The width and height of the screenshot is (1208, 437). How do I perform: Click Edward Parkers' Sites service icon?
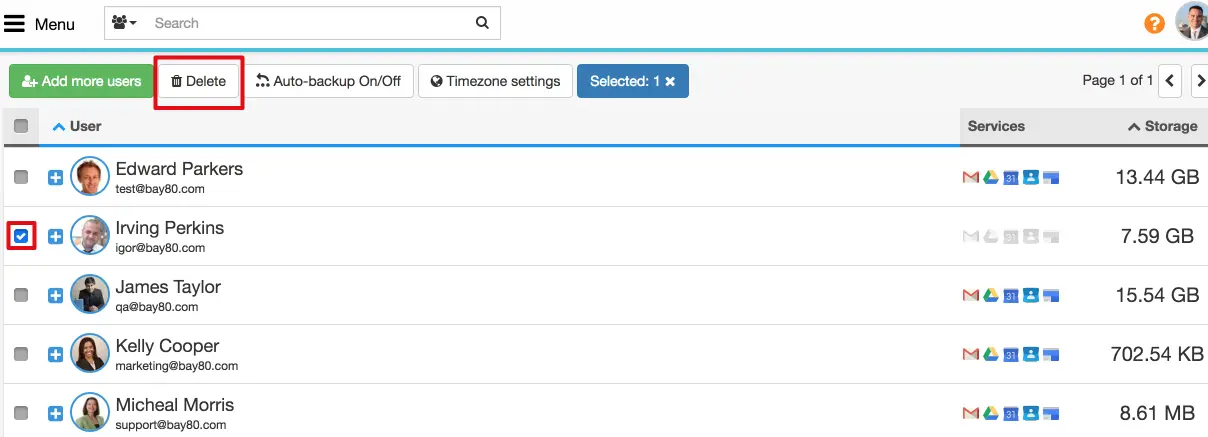coord(1050,178)
